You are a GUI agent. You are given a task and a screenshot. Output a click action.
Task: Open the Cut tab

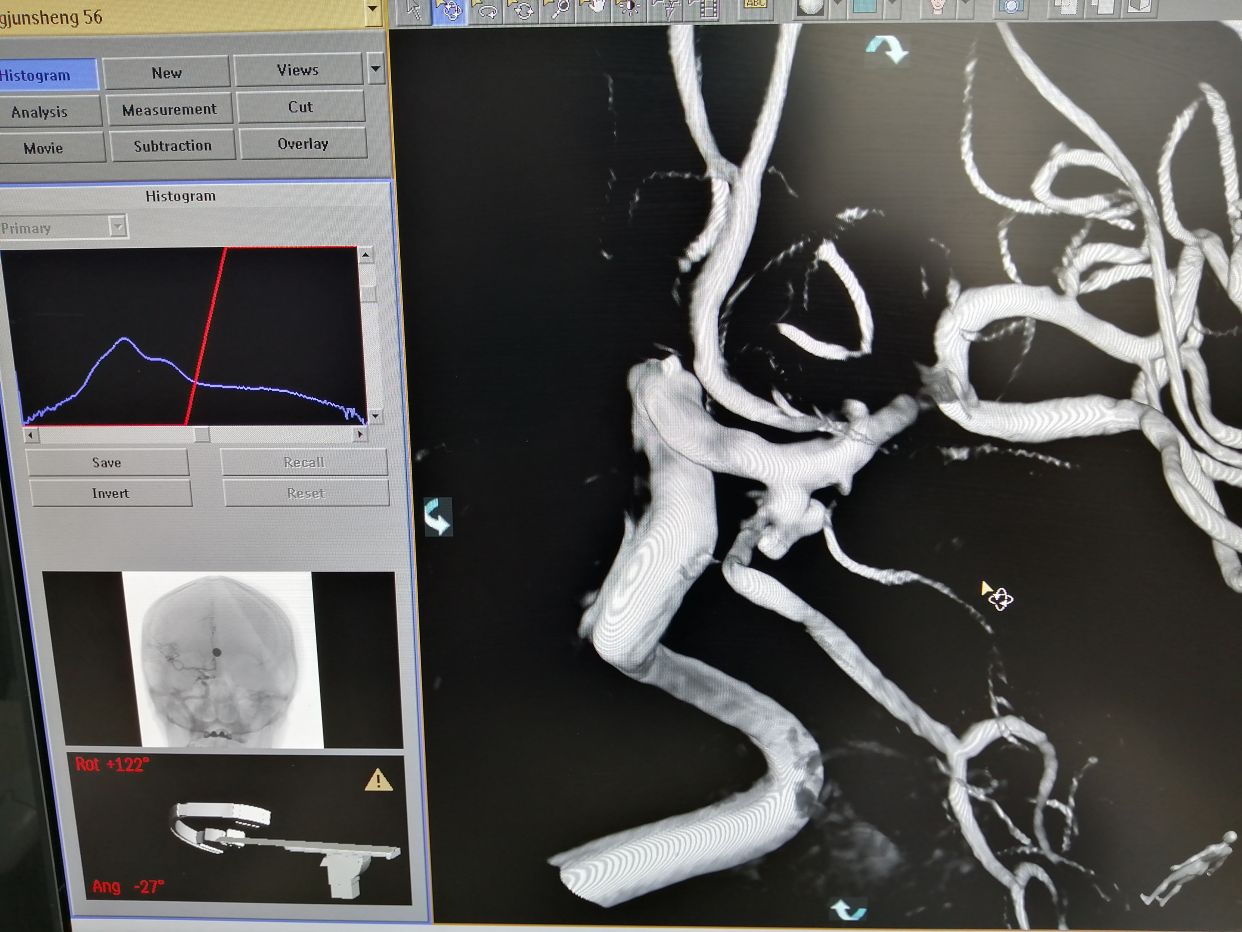(300, 106)
